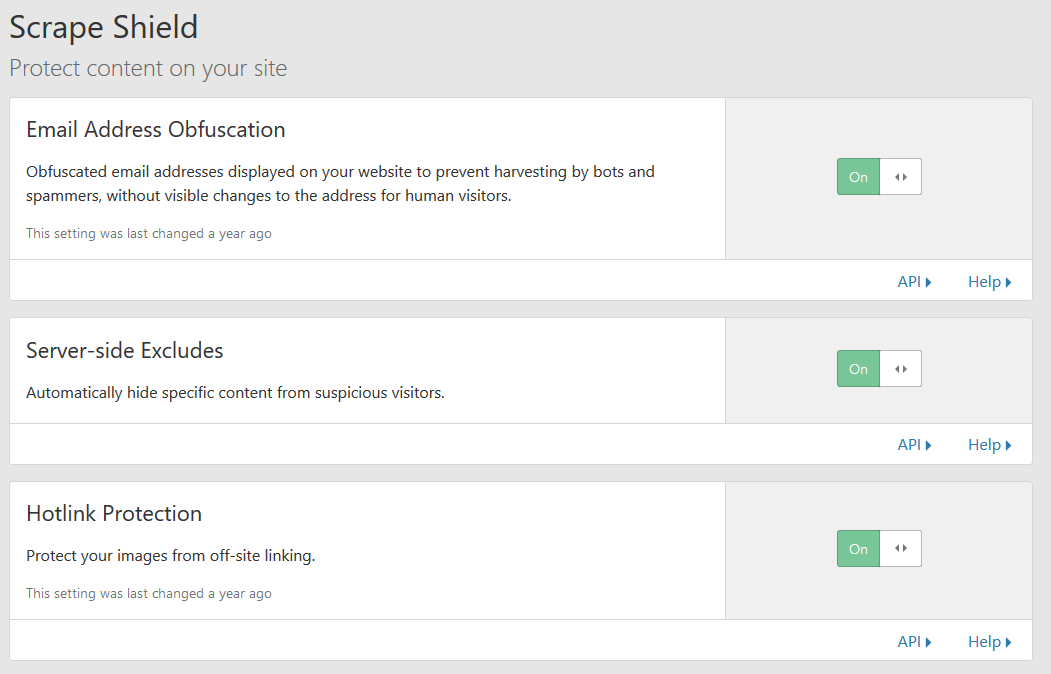Click the Hotlink Protection card title
1051x674 pixels.
pyautogui.click(x=114, y=514)
